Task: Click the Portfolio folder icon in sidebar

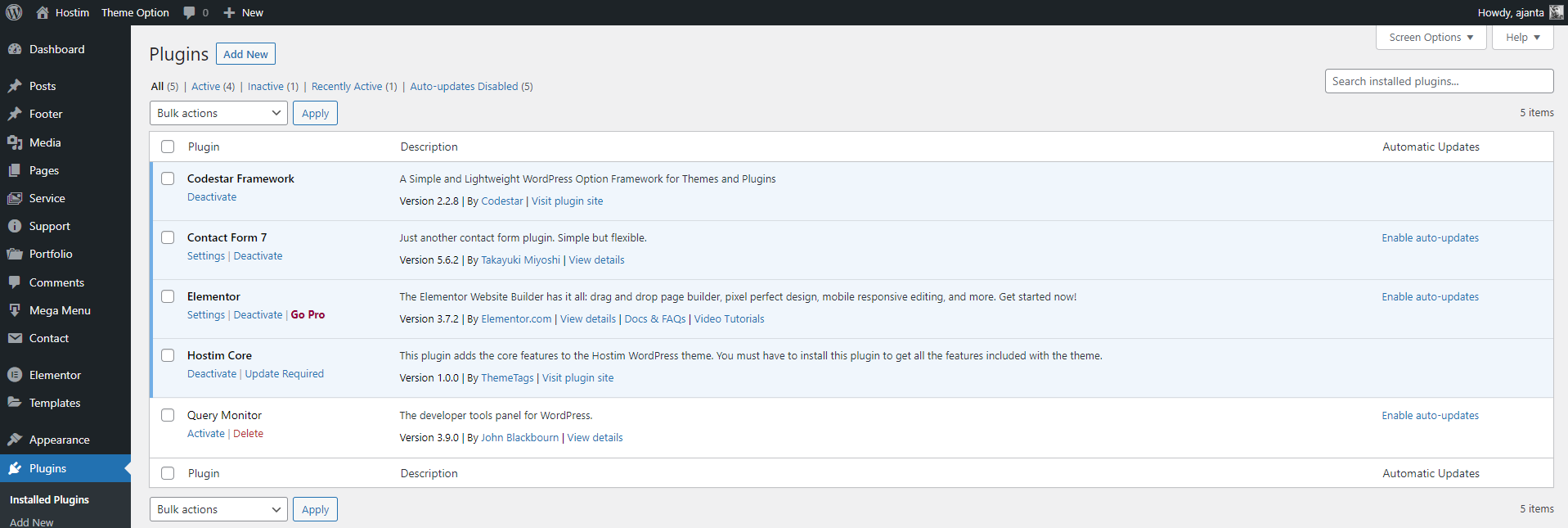Action: (x=15, y=254)
